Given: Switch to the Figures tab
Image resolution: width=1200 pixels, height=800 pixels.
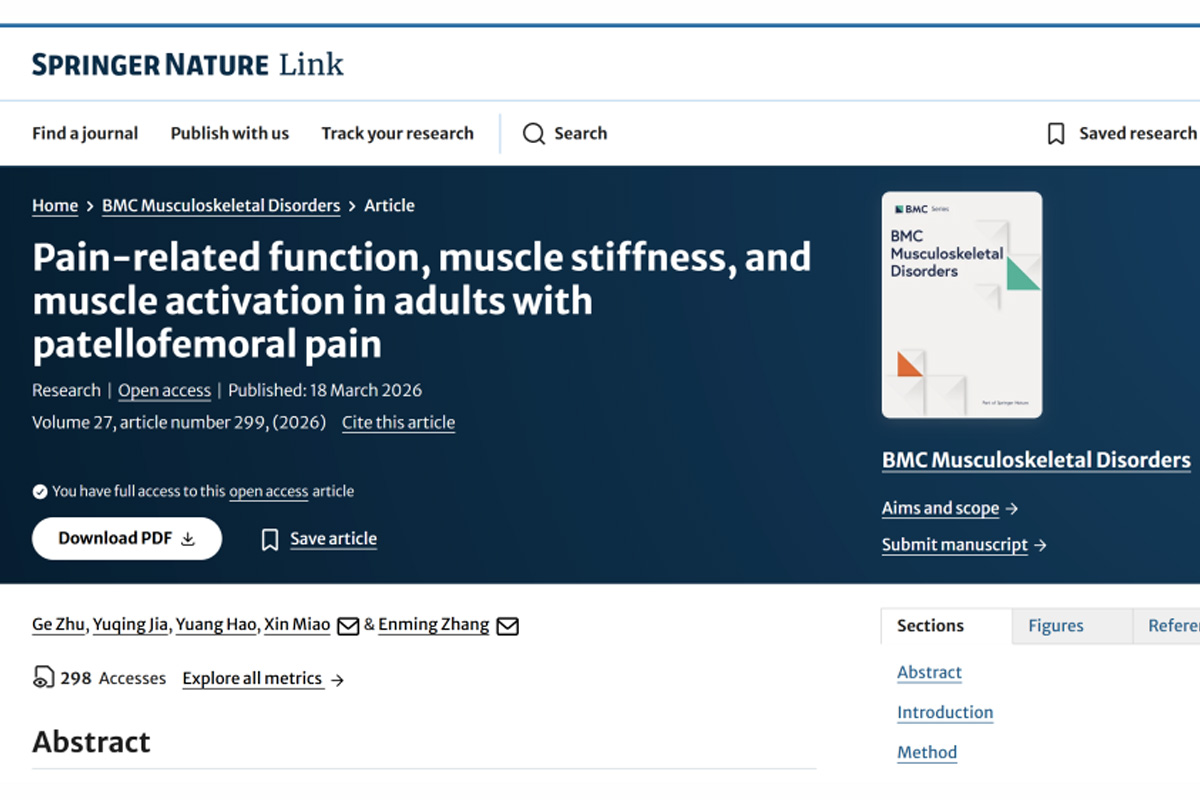Looking at the screenshot, I should click(x=1056, y=626).
